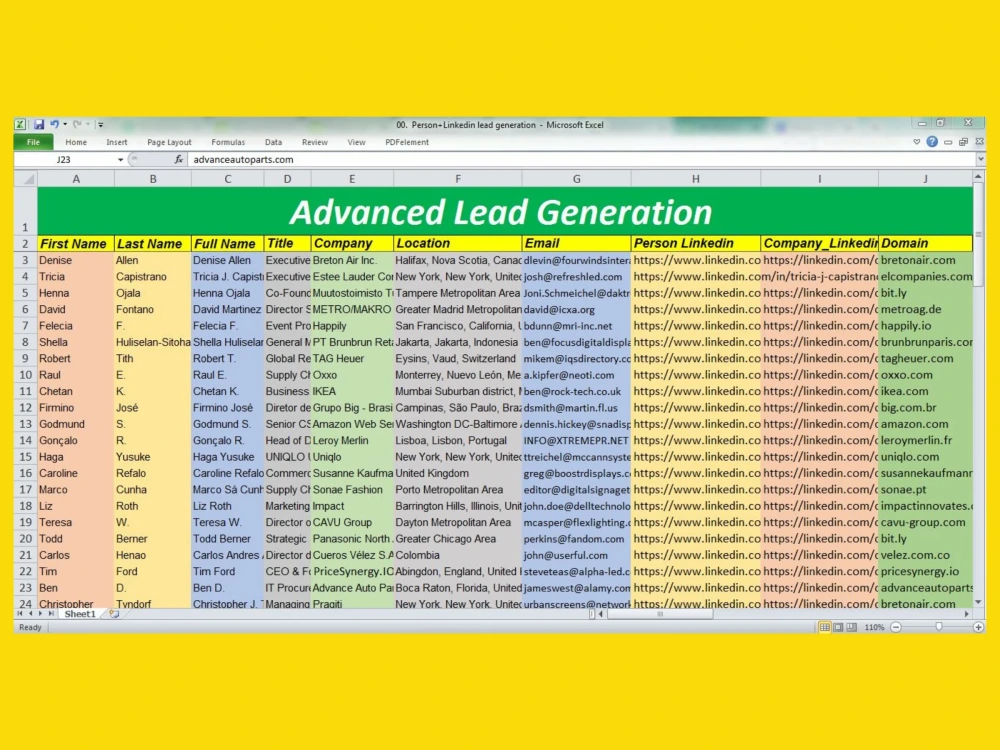Select cell with last name Capistrano

coord(152,277)
